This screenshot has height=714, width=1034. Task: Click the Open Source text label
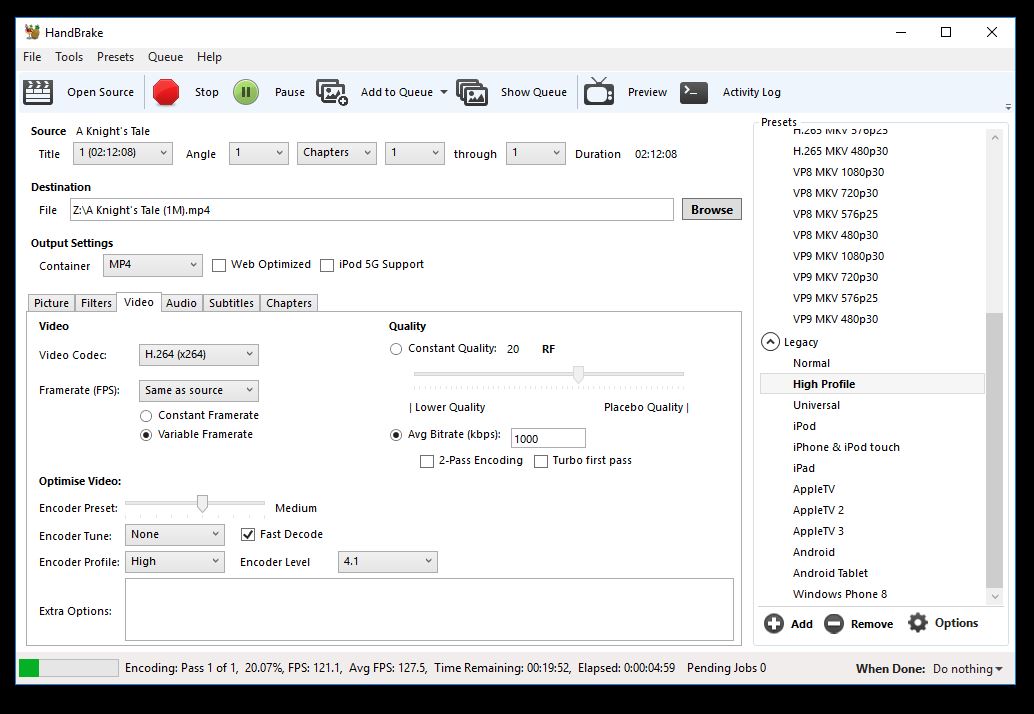tap(100, 92)
